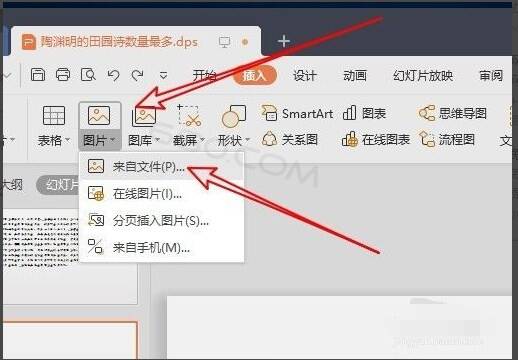Select 分页插入图片(S) option

pyautogui.click(x=162, y=221)
